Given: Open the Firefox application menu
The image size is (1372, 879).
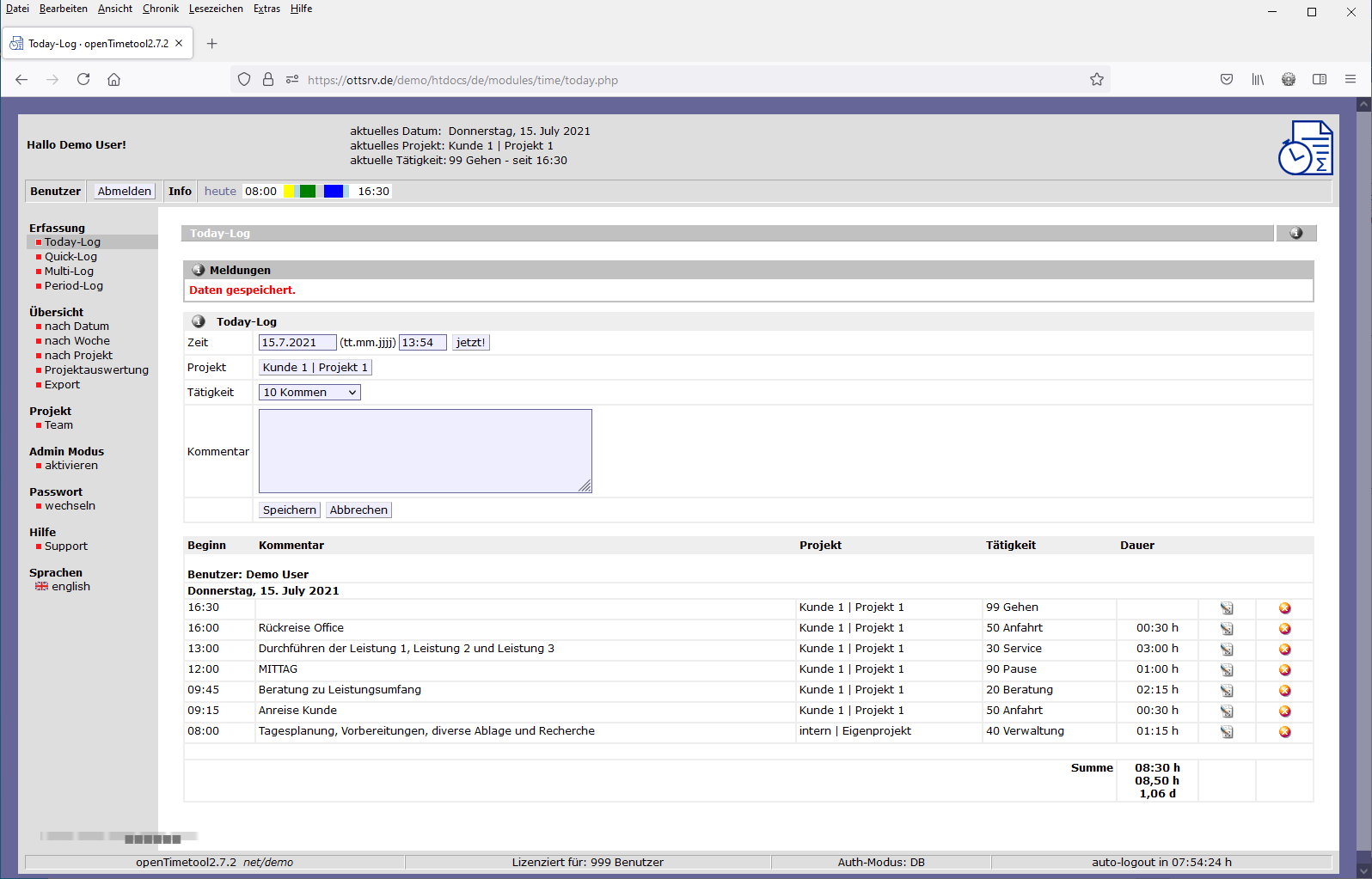Looking at the screenshot, I should click(x=1351, y=79).
